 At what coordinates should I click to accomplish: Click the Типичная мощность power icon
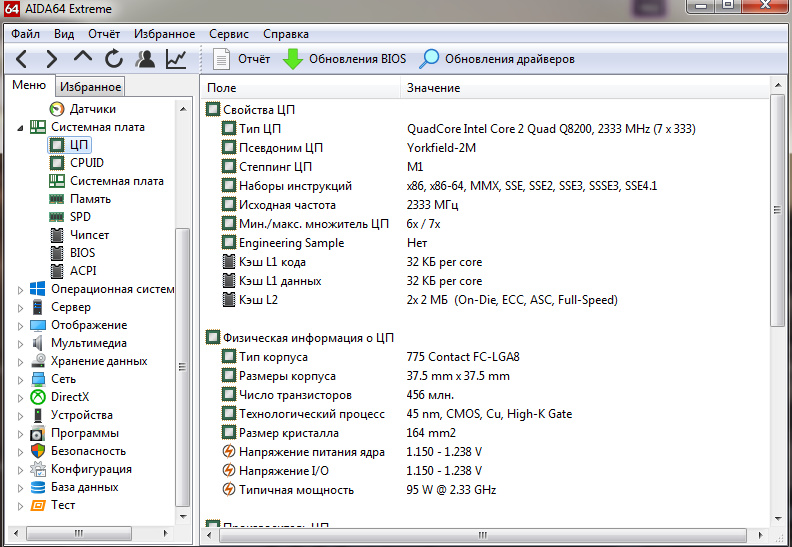point(229,489)
